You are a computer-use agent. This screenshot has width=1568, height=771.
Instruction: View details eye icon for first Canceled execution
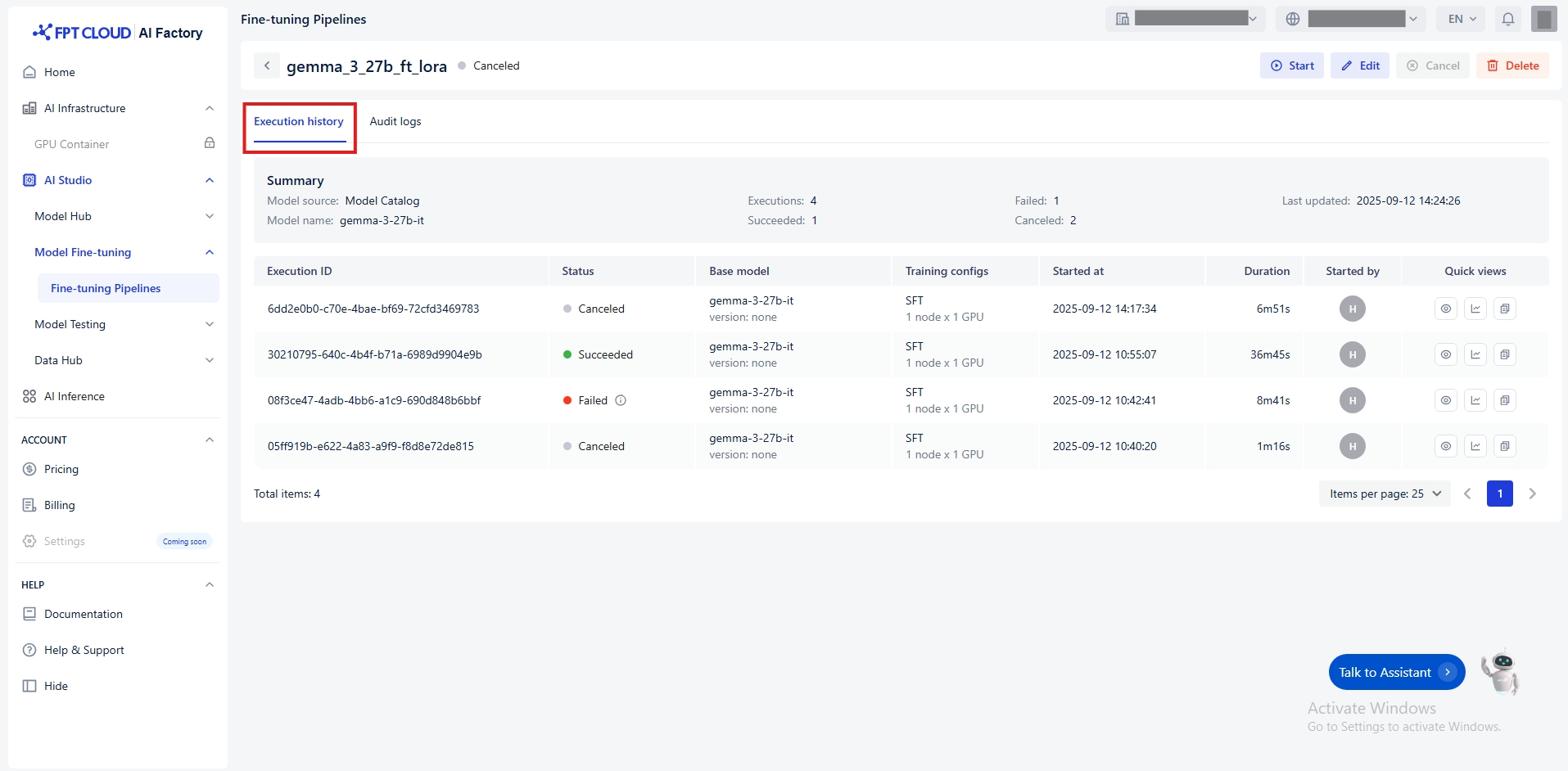pos(1445,309)
